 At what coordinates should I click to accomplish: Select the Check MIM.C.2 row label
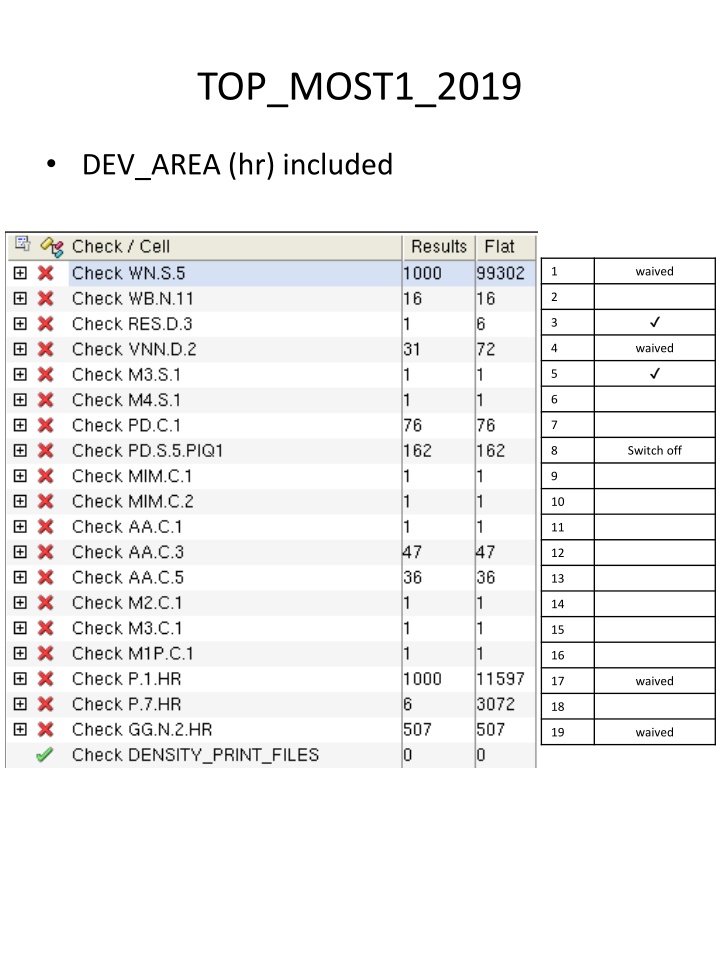(x=132, y=501)
